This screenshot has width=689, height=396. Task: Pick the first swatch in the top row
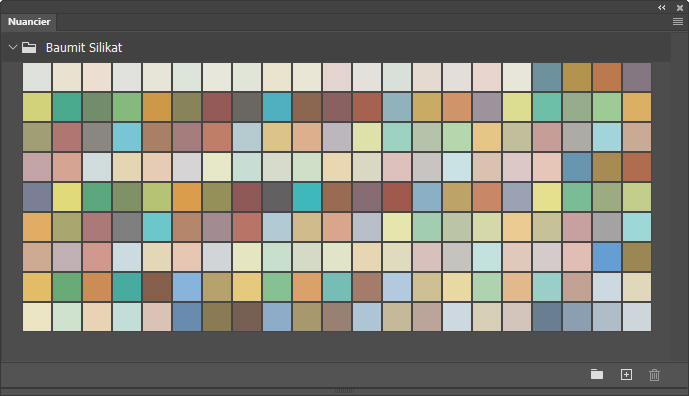click(x=37, y=77)
